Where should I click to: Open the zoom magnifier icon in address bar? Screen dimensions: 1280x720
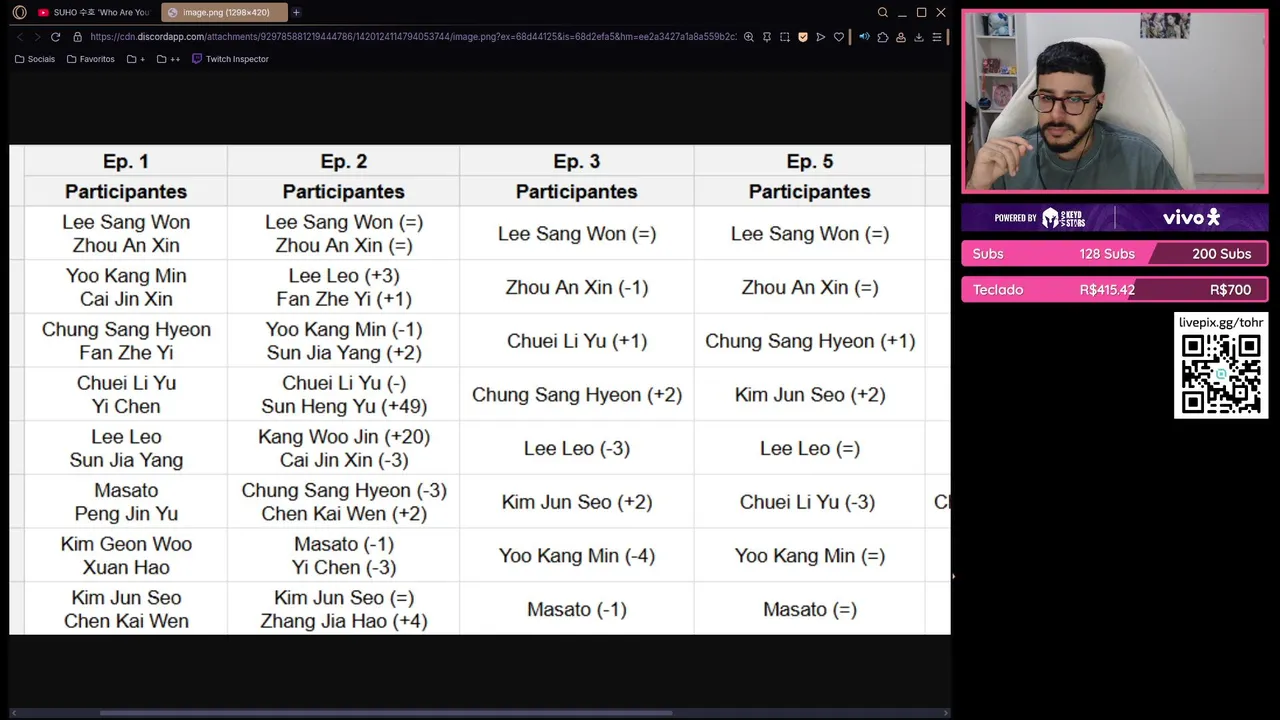point(748,37)
